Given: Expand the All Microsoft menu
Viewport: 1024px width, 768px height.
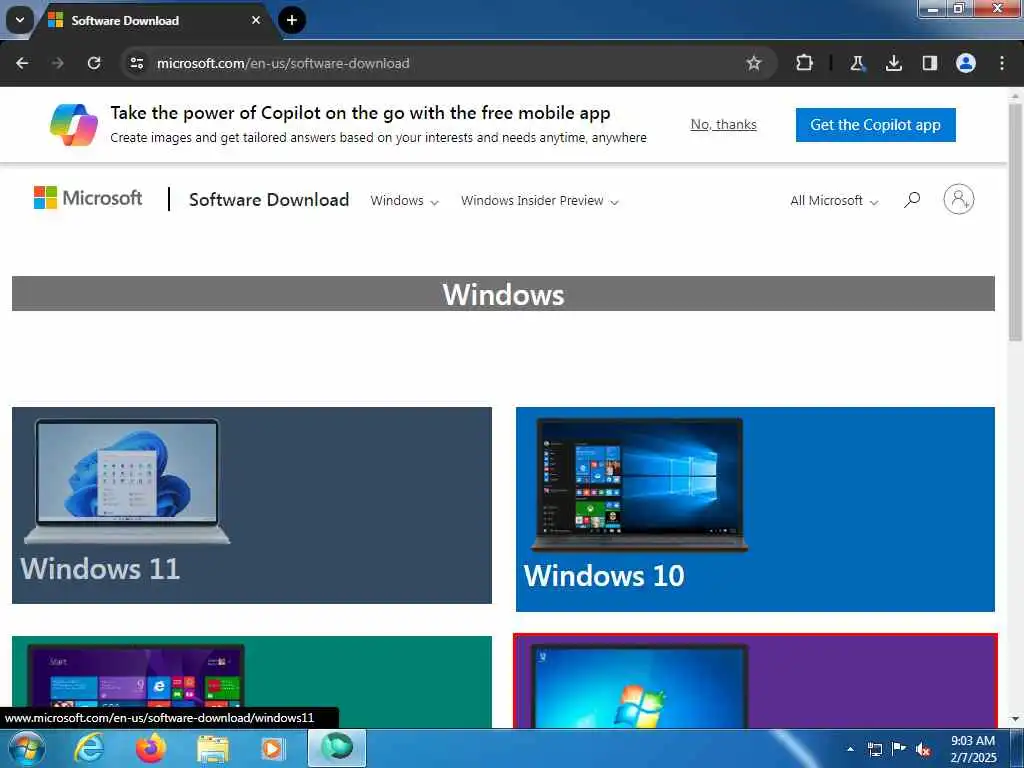Looking at the screenshot, I should (x=834, y=200).
